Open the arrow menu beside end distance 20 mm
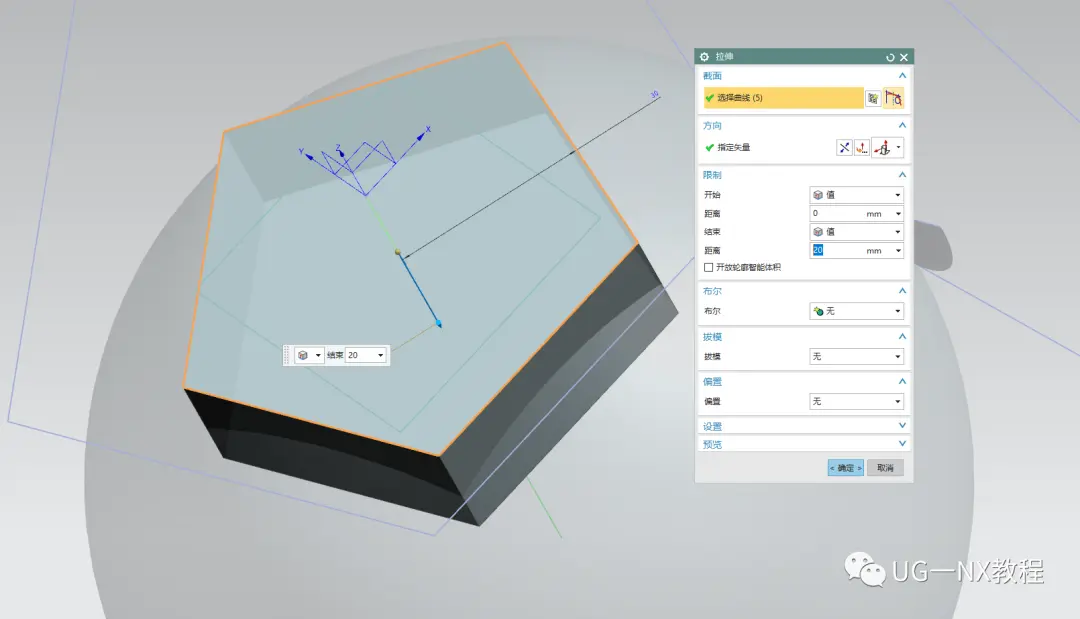1080x619 pixels. [x=898, y=251]
